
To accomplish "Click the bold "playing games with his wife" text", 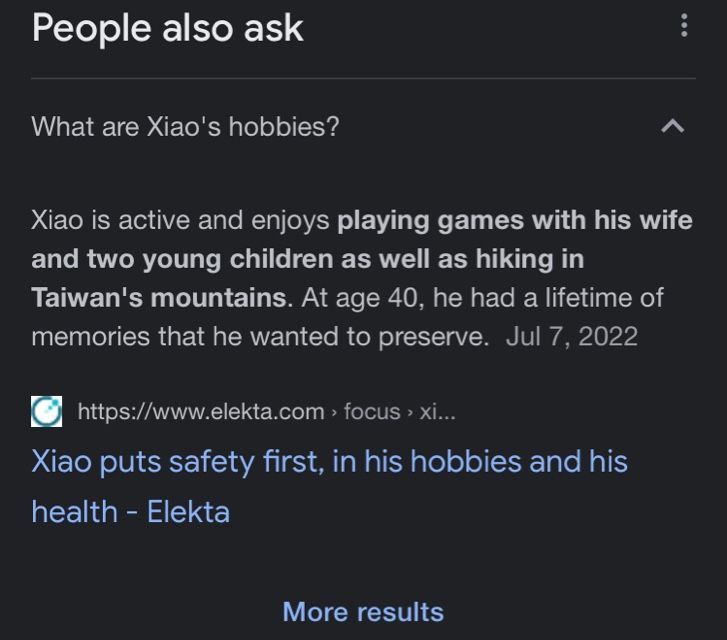I will pyautogui.click(x=514, y=220).
